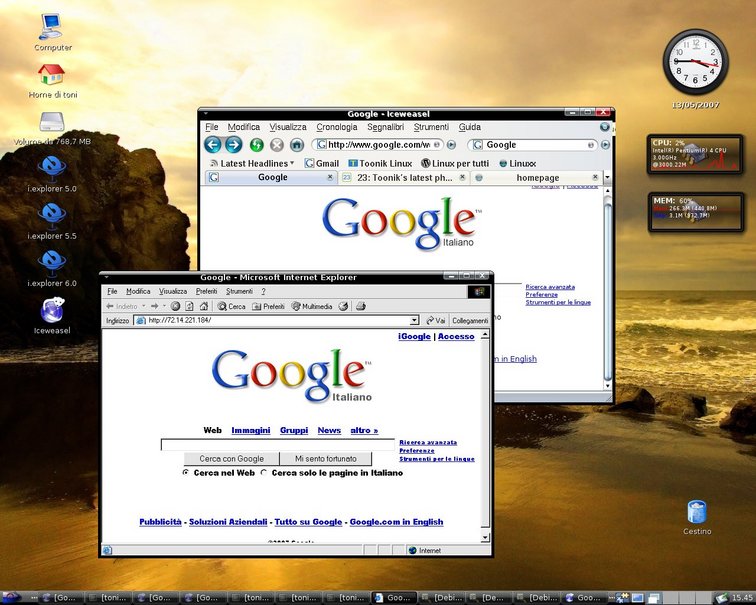Expand the Latest Headlines bookmark dropdown
The height and width of the screenshot is (605, 756).
click(292, 163)
